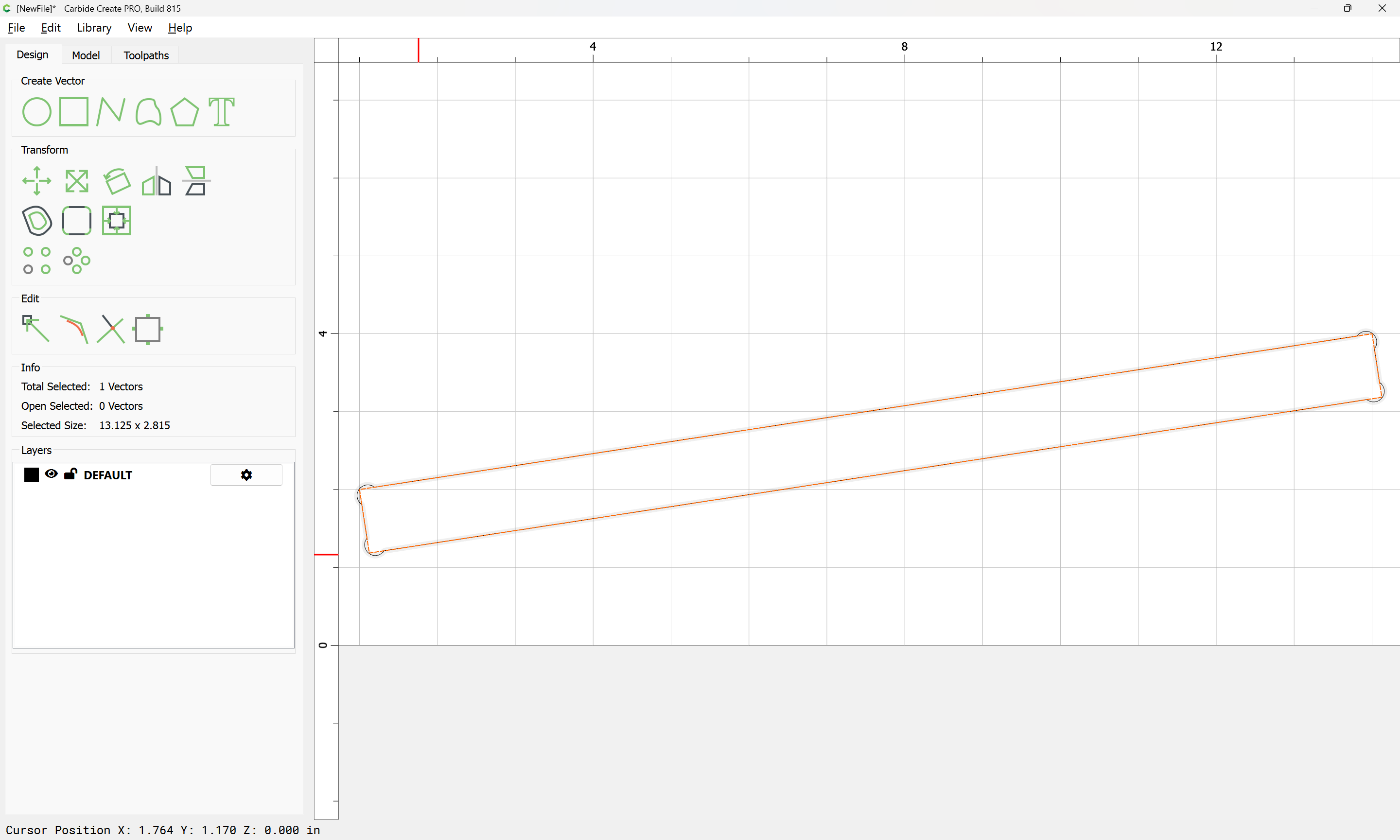Activate the Text tool
Screen dimensions: 1400x840
pos(221,111)
